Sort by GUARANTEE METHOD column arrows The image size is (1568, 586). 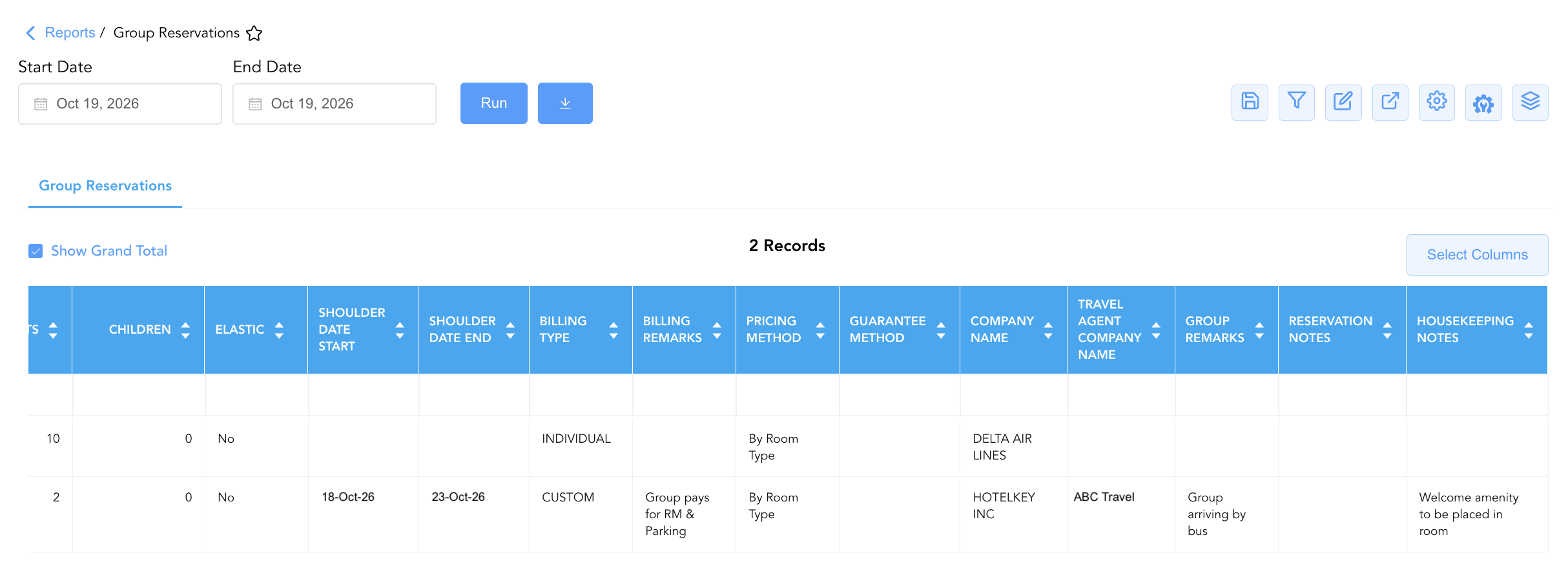click(941, 330)
